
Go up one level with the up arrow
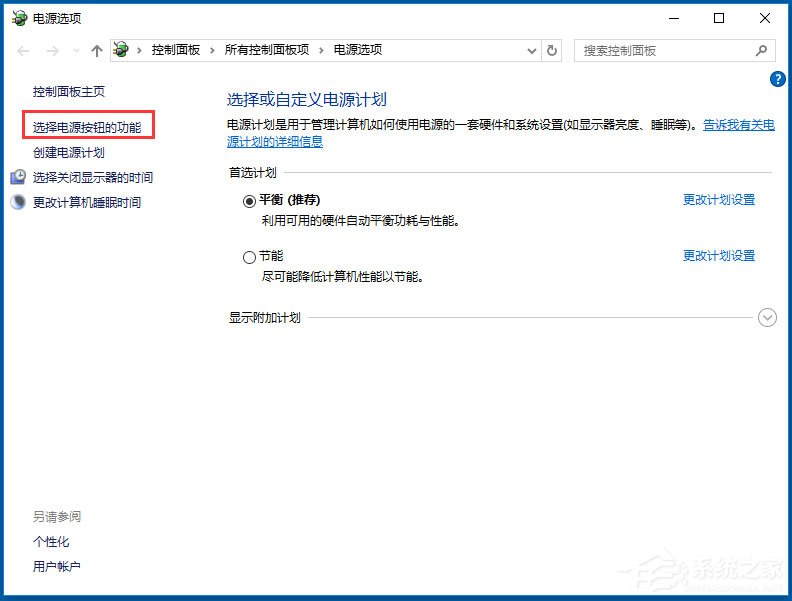click(x=96, y=51)
